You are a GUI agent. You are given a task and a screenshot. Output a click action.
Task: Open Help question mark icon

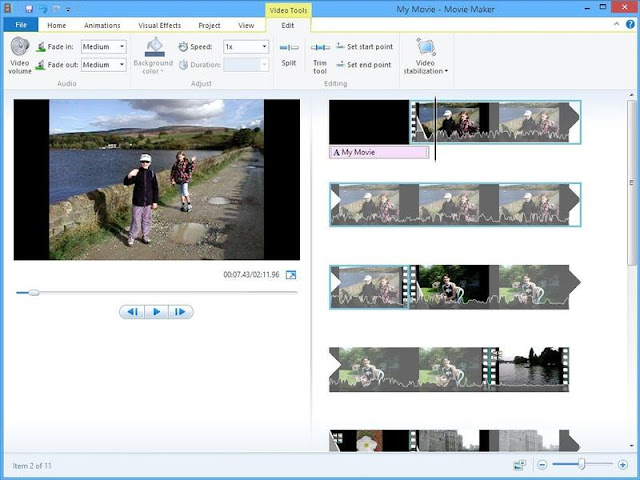(630, 24)
